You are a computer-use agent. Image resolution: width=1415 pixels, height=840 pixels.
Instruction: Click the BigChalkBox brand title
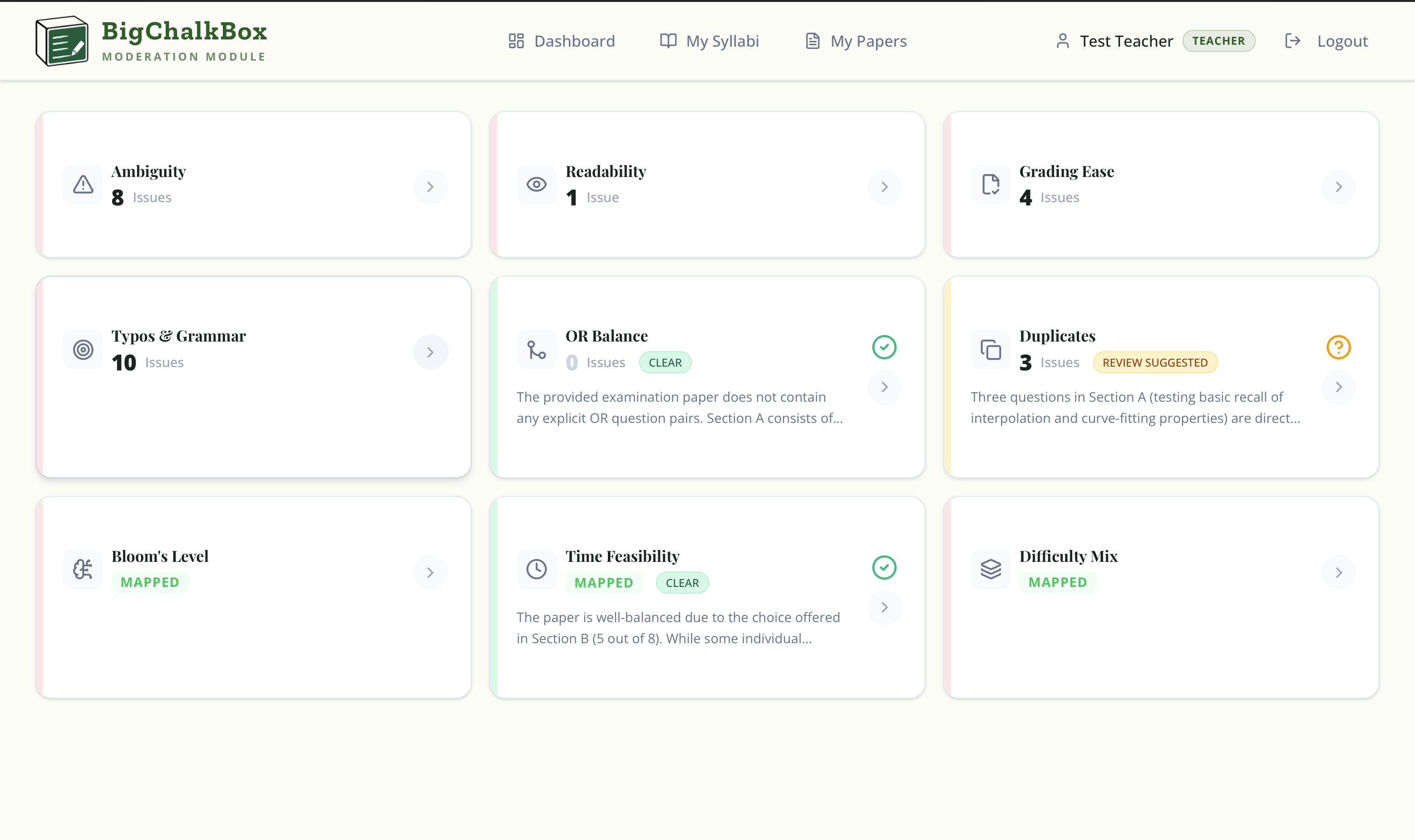(x=184, y=31)
